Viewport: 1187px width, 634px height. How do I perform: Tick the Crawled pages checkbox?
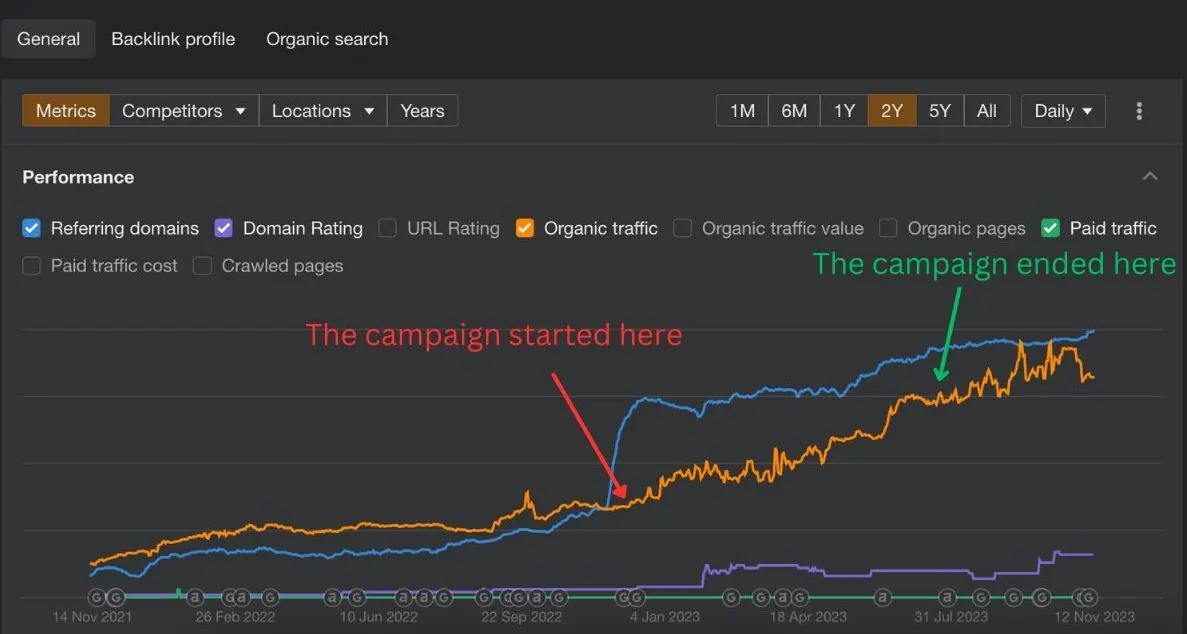(202, 266)
